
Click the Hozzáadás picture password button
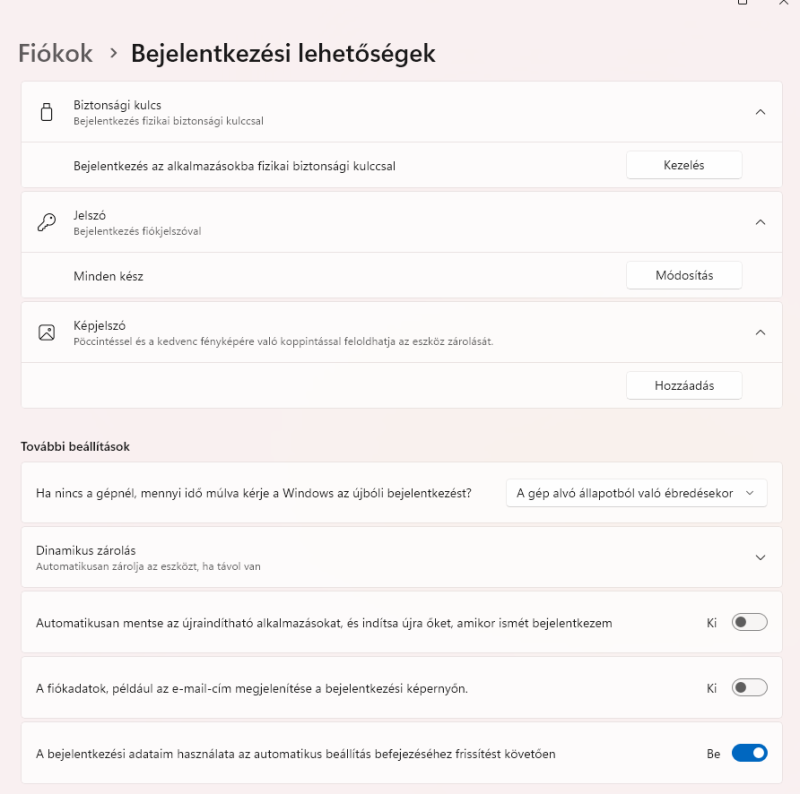684,385
